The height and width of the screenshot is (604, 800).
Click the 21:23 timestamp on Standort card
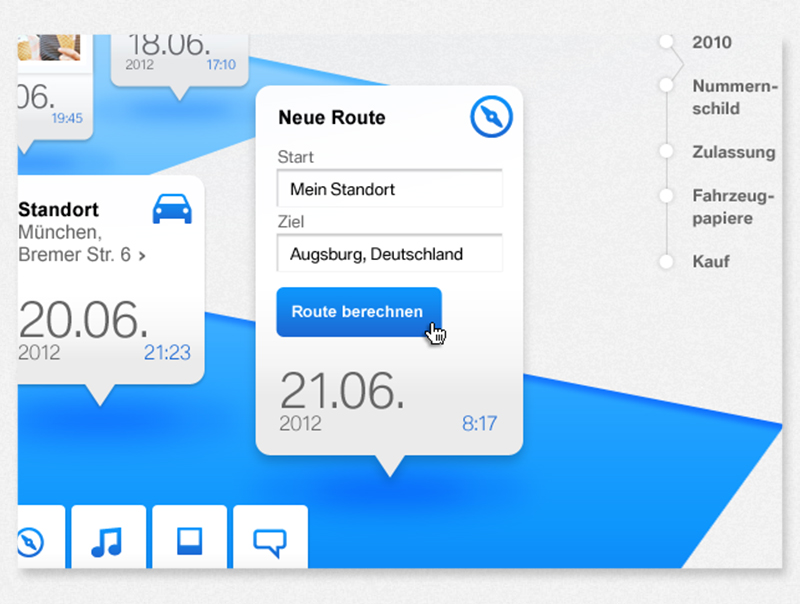(x=167, y=352)
